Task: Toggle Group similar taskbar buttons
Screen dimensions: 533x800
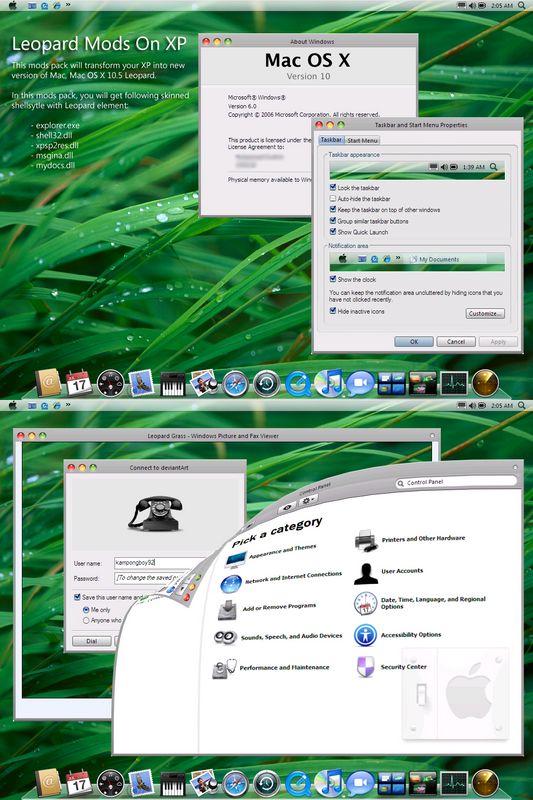Action: [x=333, y=220]
